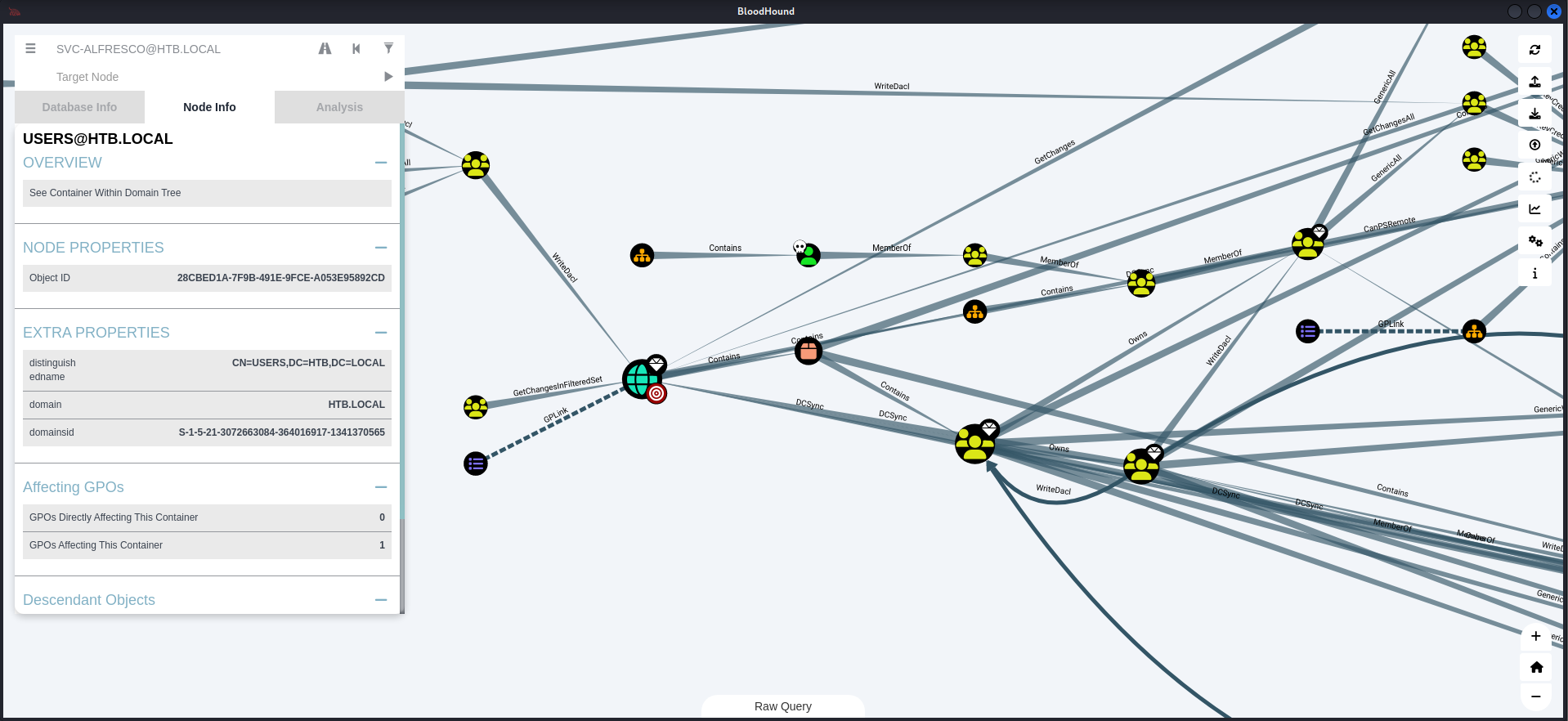Select group node right of green user
The image size is (1568, 721).
tap(974, 255)
